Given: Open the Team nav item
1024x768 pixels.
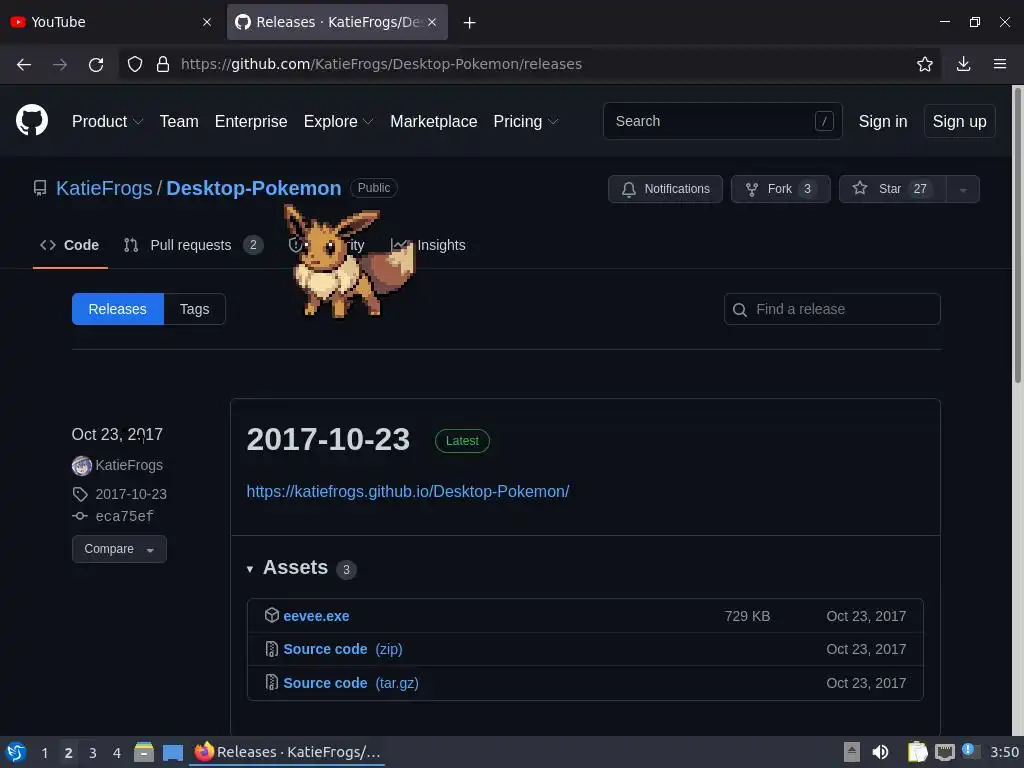Looking at the screenshot, I should click(x=179, y=121).
